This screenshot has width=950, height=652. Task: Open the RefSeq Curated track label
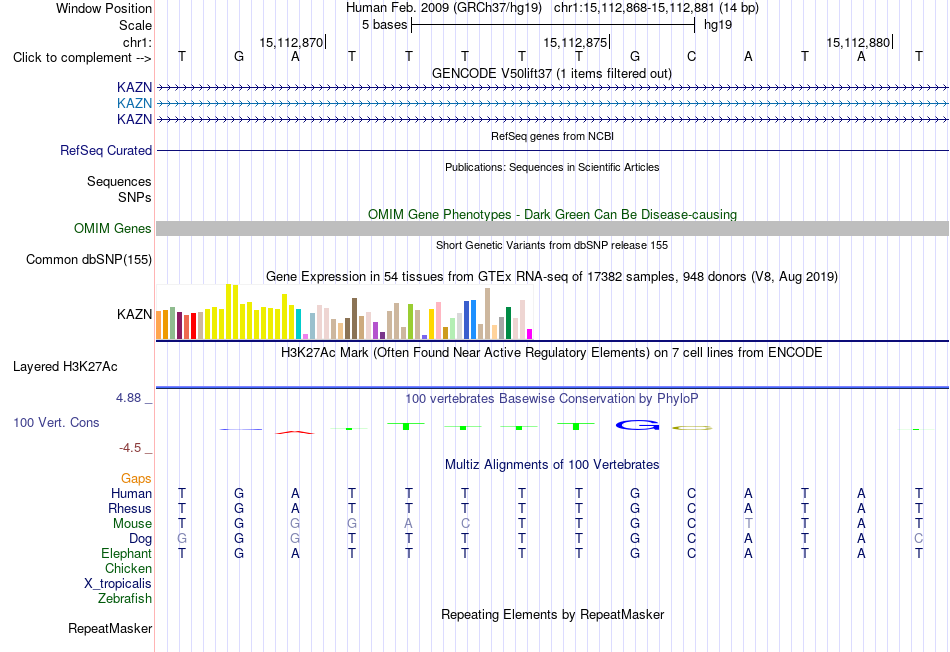[x=106, y=150]
